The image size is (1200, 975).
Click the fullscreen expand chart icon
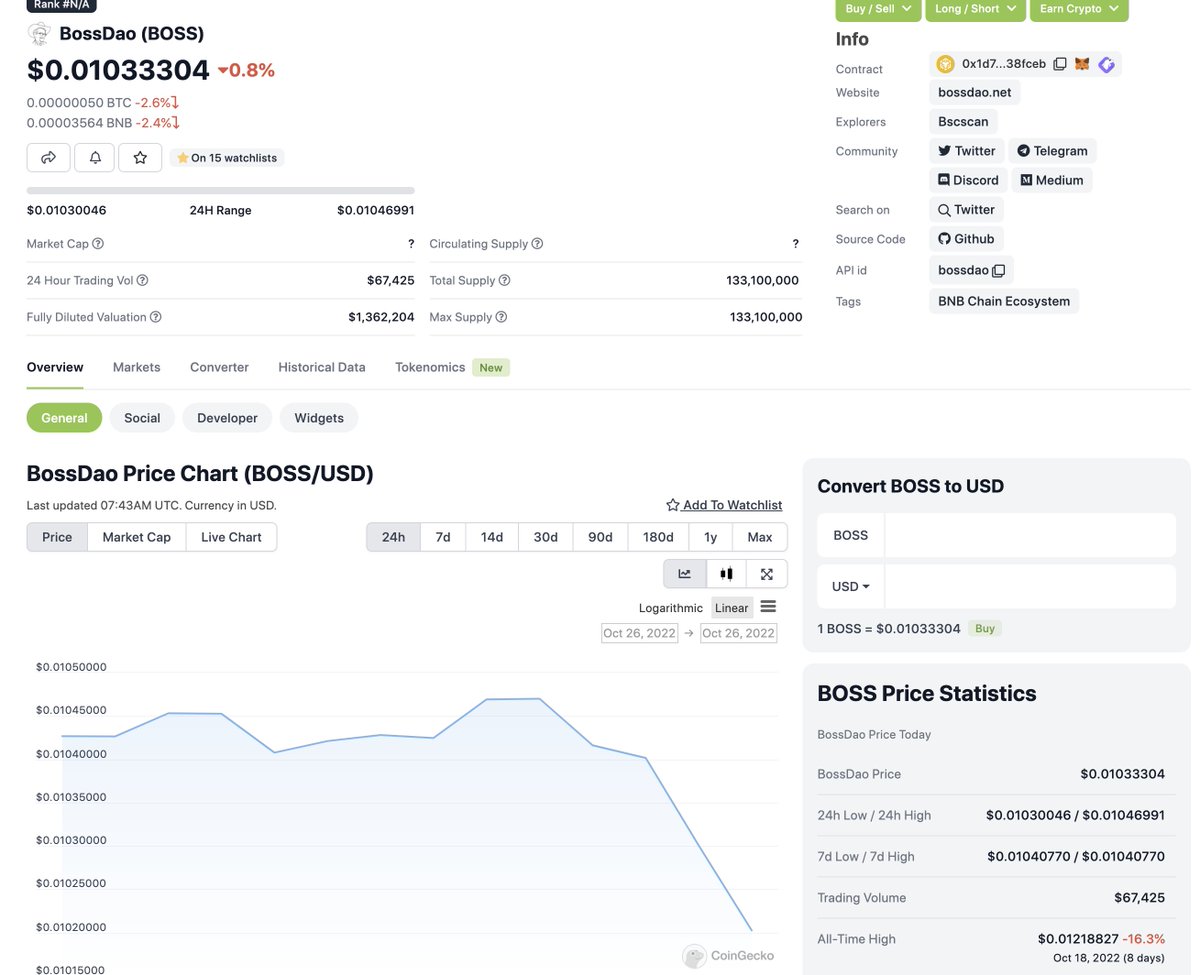tap(767, 574)
